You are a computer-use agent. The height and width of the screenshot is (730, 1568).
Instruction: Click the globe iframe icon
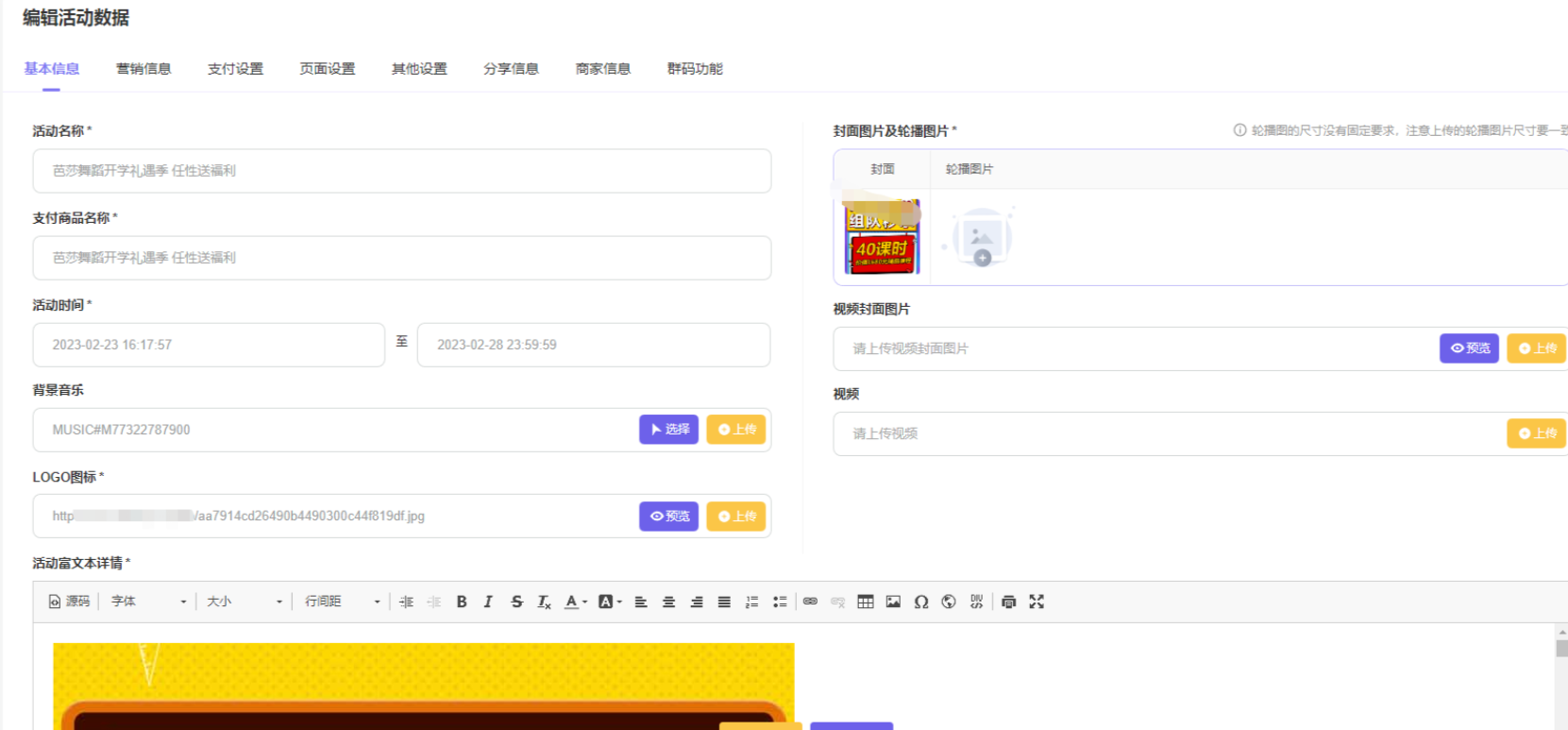949,602
